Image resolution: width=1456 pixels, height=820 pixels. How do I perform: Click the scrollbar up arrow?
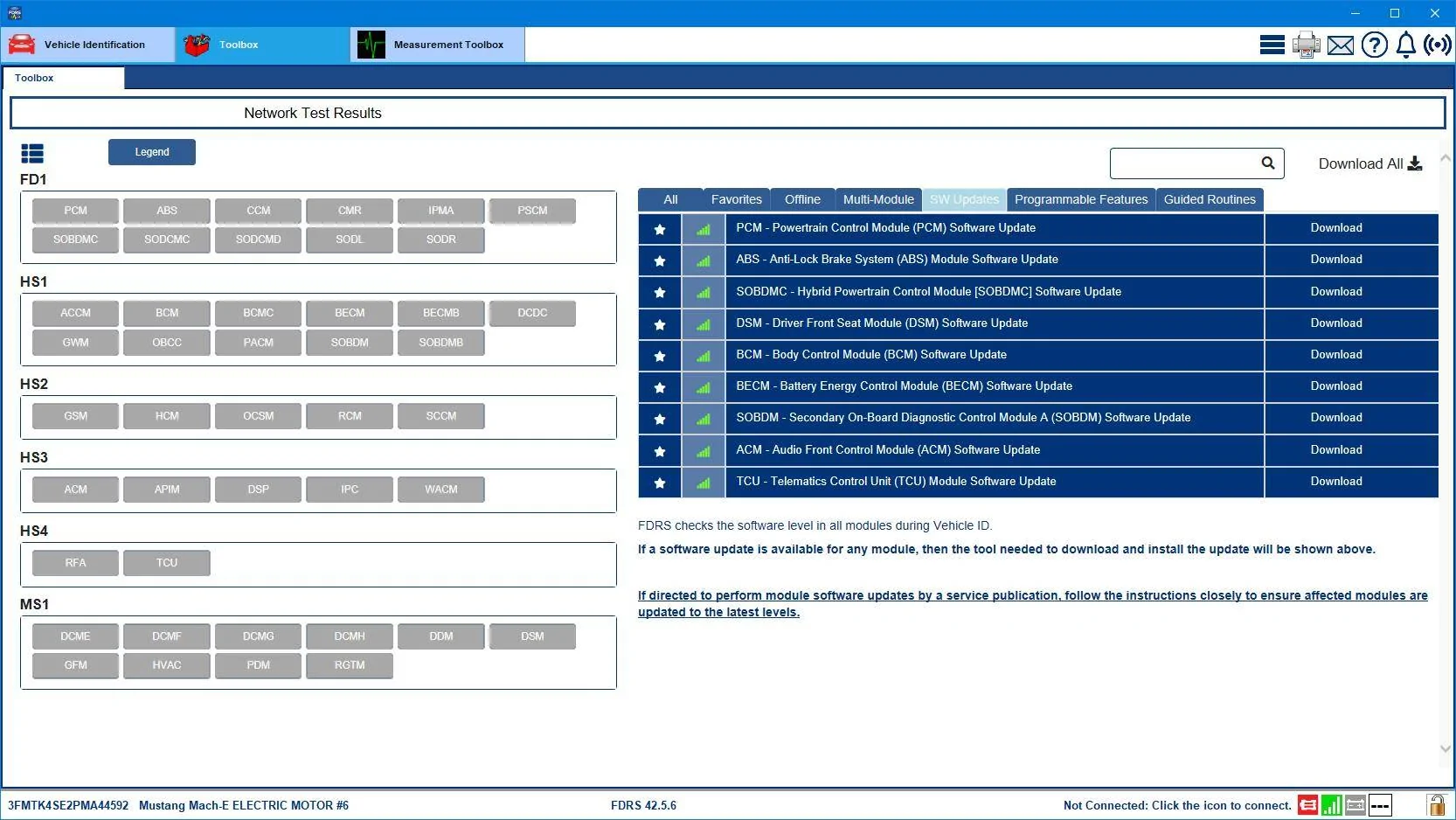point(1445,158)
